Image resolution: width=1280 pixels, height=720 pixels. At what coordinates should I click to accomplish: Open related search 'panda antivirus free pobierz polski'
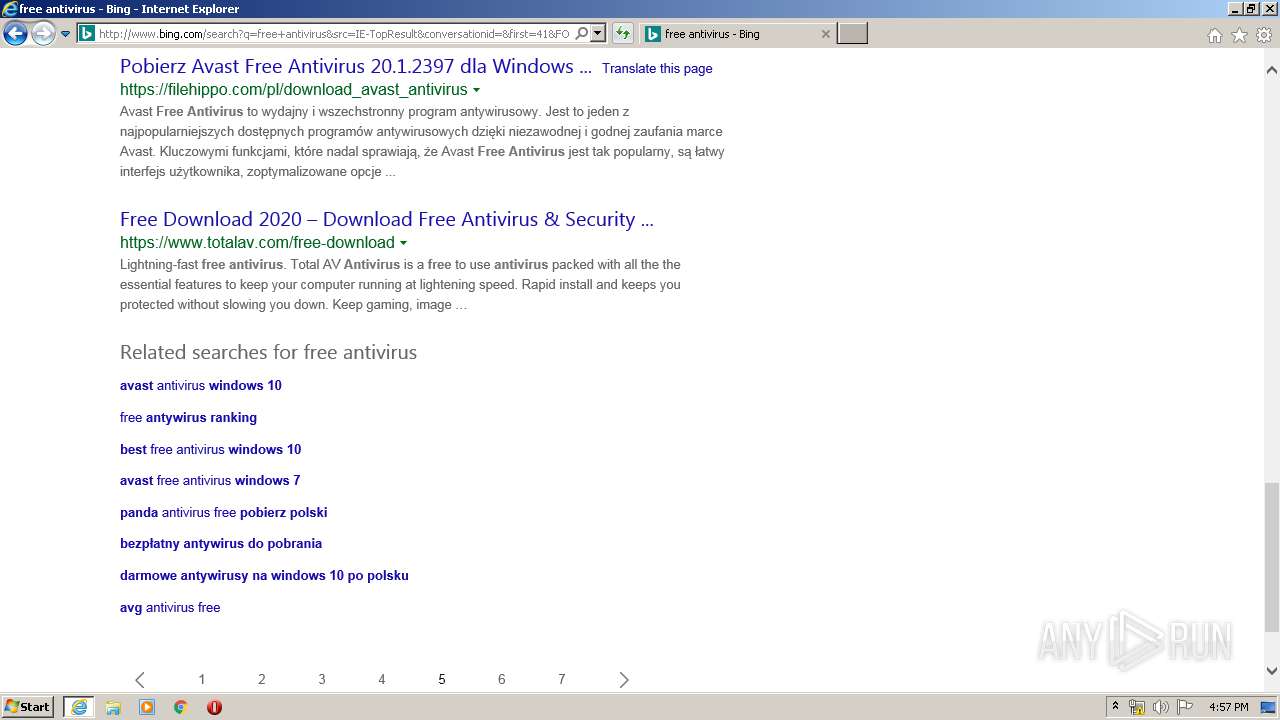point(224,513)
